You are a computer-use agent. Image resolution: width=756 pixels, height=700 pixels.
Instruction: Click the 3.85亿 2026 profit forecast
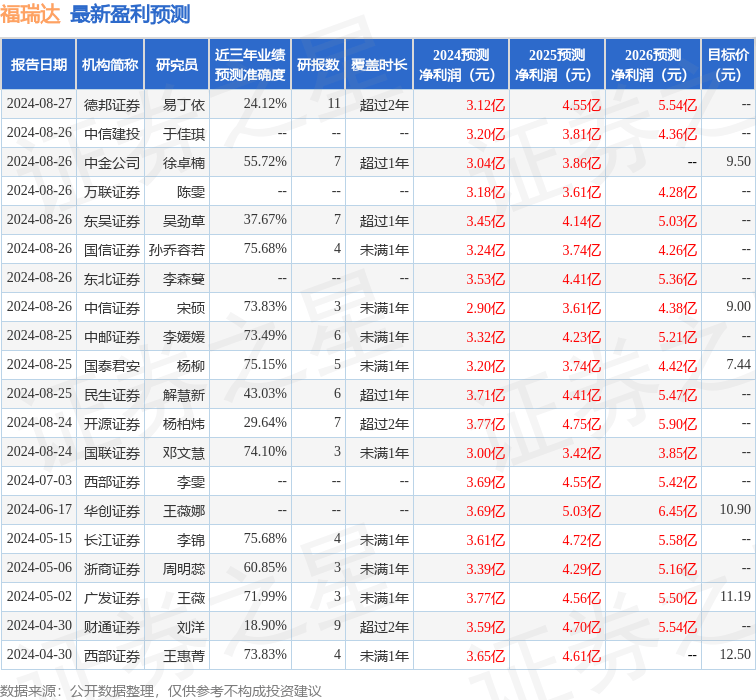click(x=677, y=453)
